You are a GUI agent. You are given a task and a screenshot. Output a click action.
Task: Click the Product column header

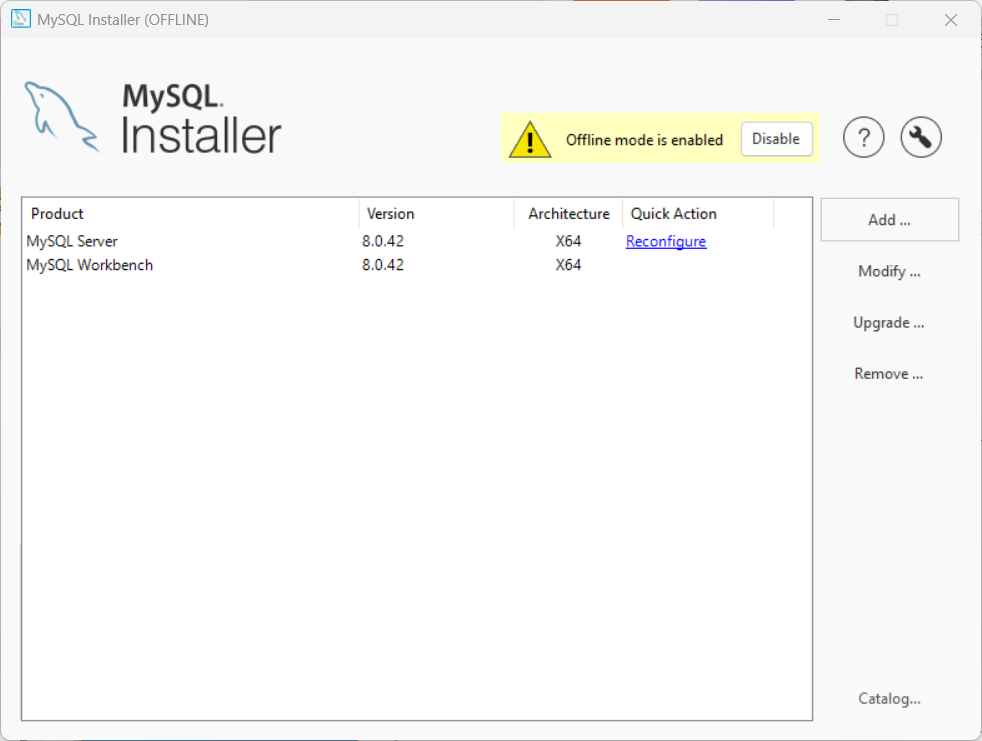191,214
